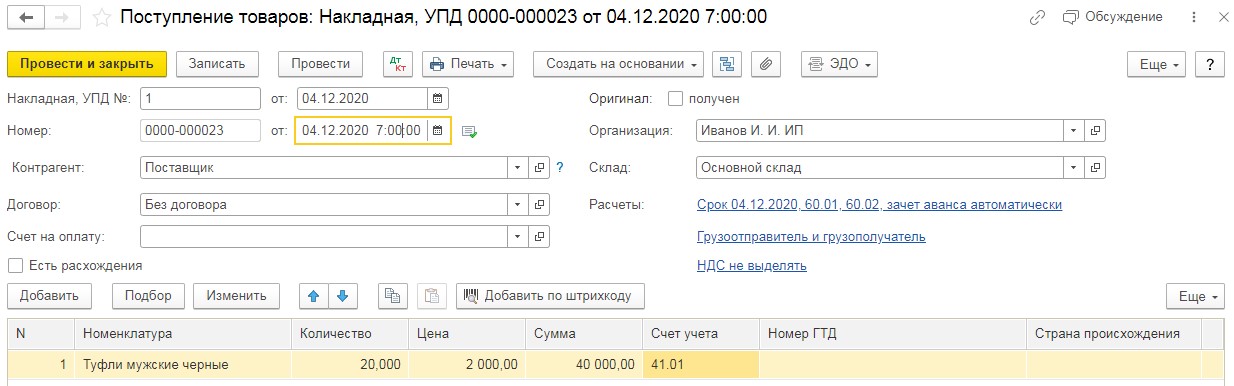
Task: Expand the Склад dropdown arrow
Action: 1073,168
